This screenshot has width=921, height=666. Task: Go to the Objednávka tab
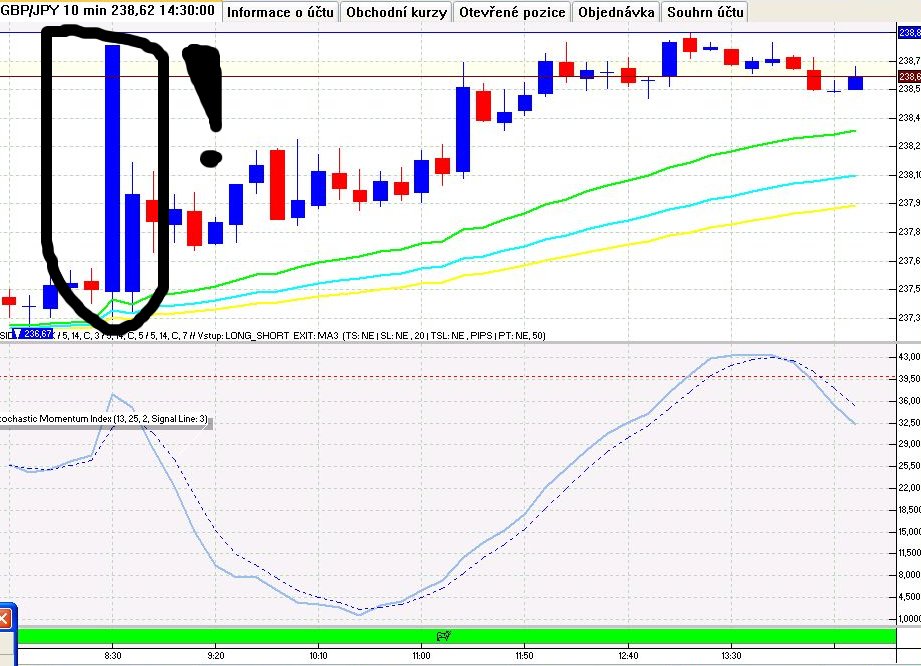click(616, 12)
